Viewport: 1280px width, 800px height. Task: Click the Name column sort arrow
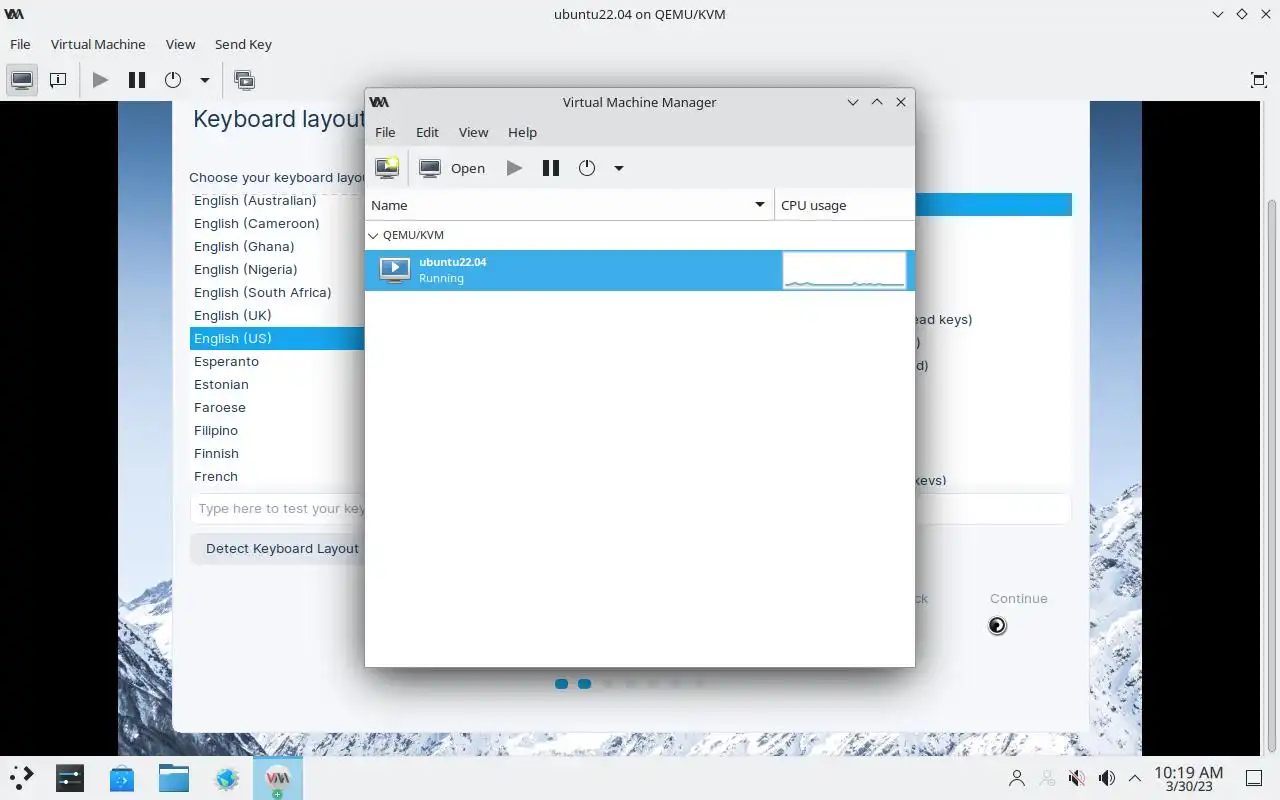point(760,205)
